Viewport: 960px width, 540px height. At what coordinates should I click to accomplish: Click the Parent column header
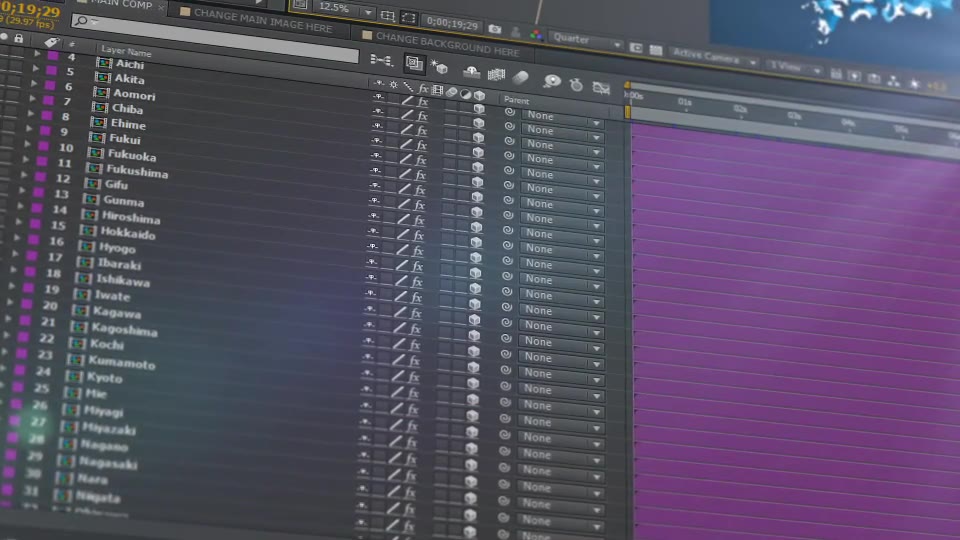tap(516, 100)
